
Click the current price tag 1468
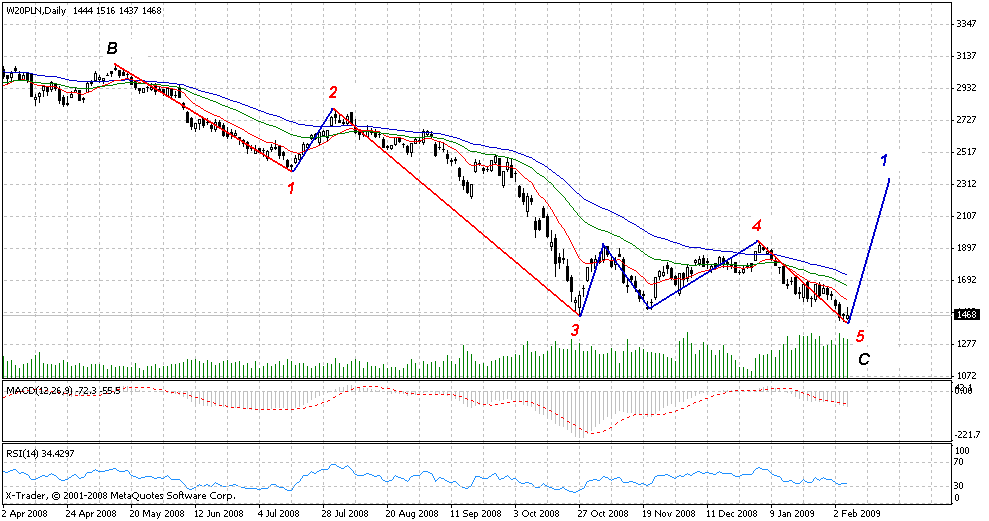coord(965,315)
